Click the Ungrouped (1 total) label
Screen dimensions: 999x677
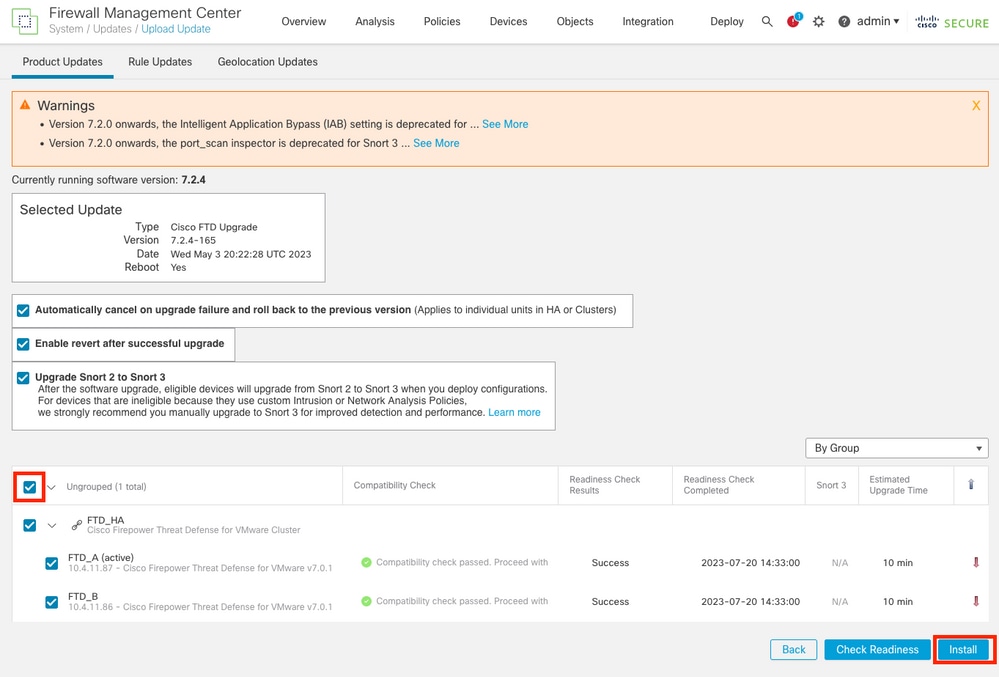(x=106, y=487)
